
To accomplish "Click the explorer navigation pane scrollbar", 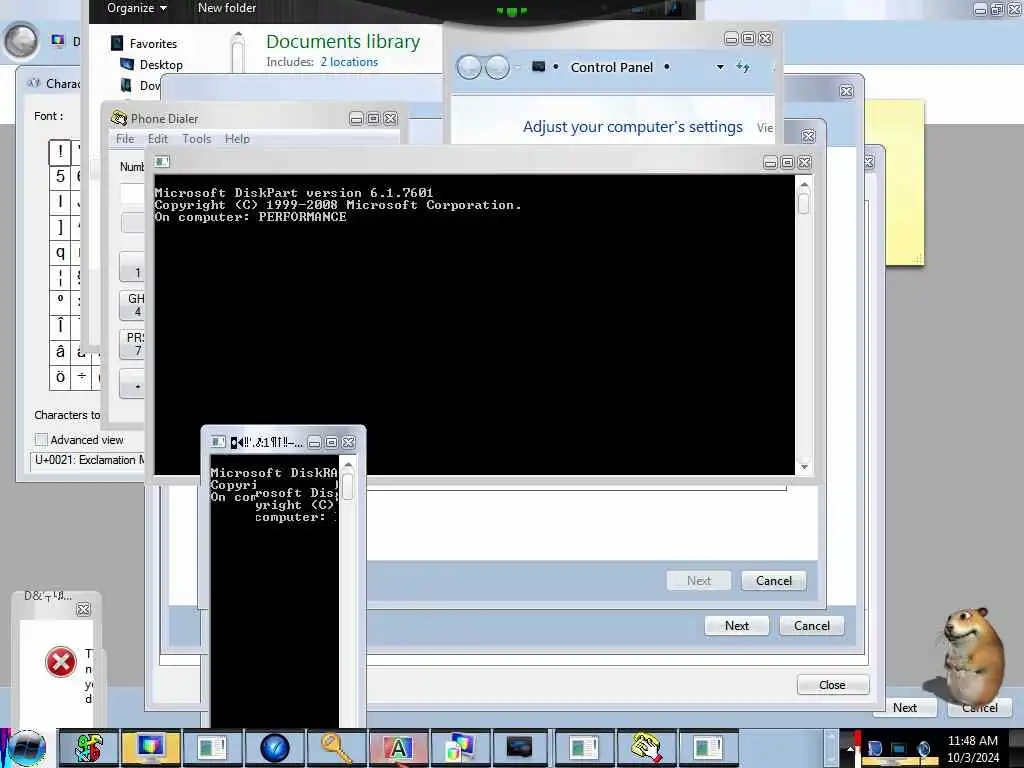I will tap(238, 52).
